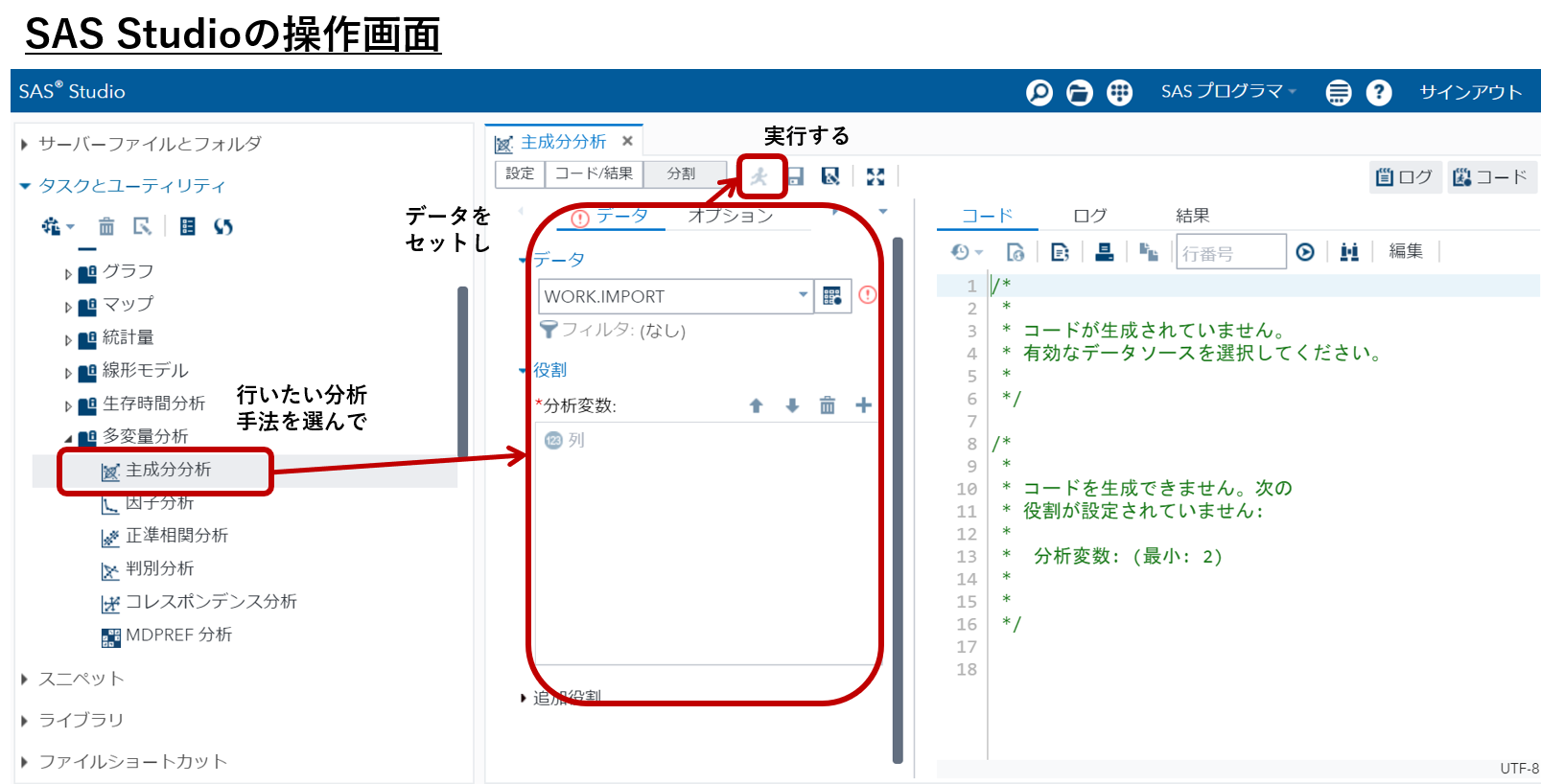Expand the グラフ folder

(x=68, y=274)
